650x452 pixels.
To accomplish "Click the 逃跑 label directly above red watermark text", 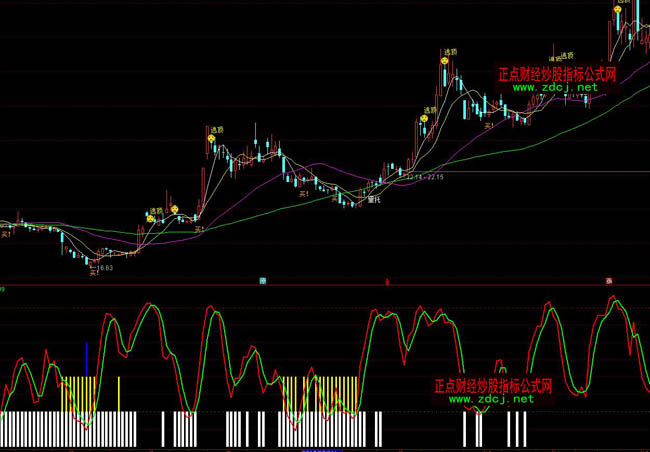I will tap(567, 56).
